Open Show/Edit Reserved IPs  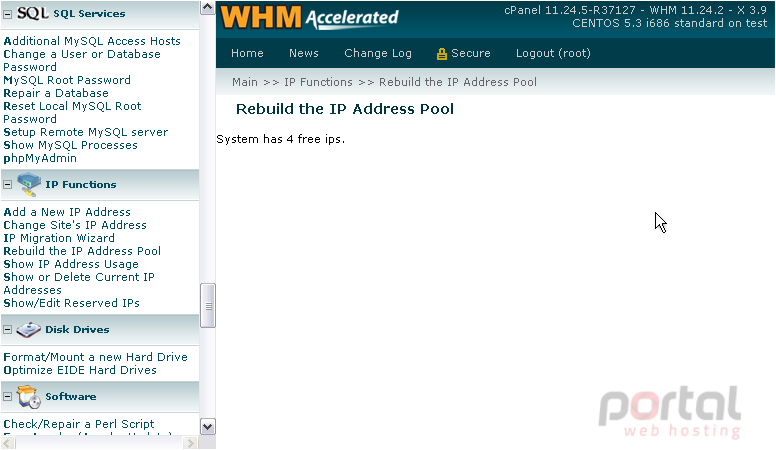coord(71,303)
